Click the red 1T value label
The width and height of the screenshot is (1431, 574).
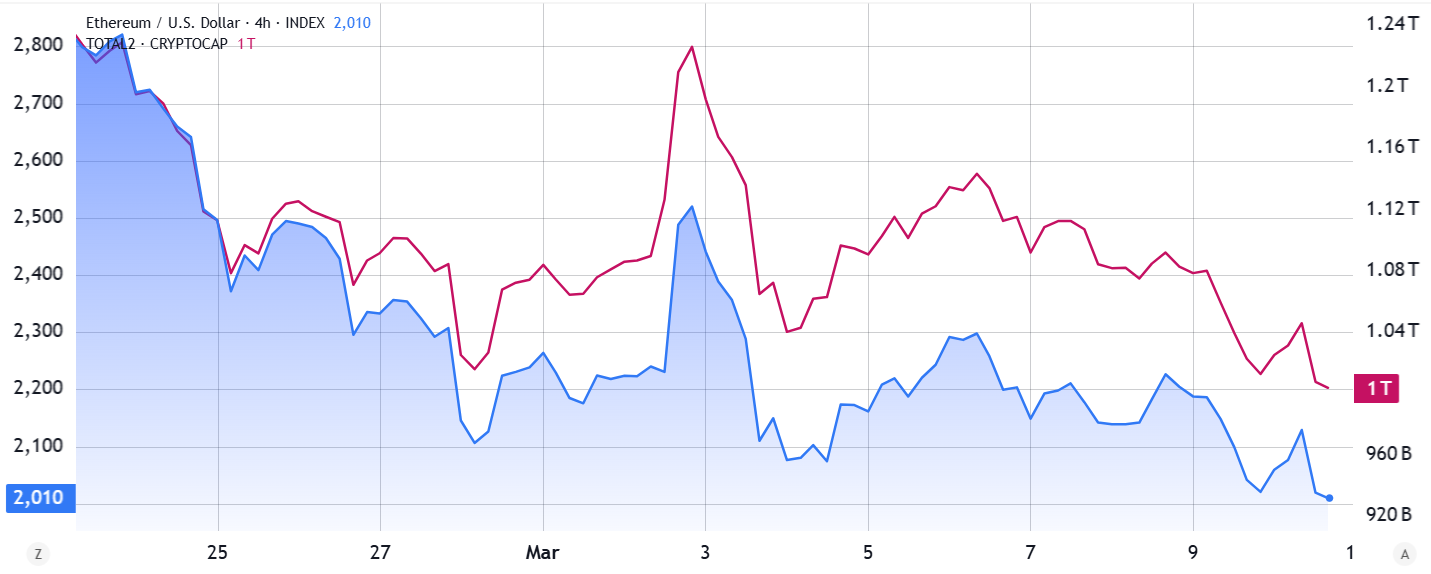point(1379,389)
